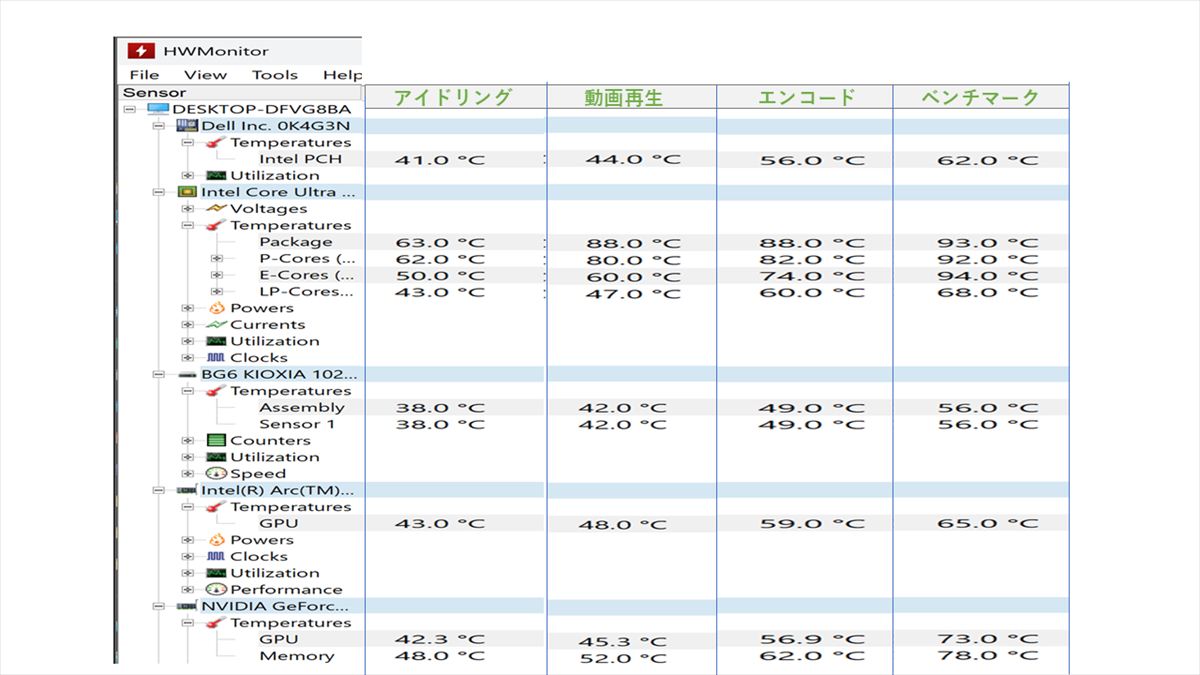The image size is (1200, 675).
Task: Click the graphics card icon beside Intel(R) Arc(TM)
Action: point(187,490)
